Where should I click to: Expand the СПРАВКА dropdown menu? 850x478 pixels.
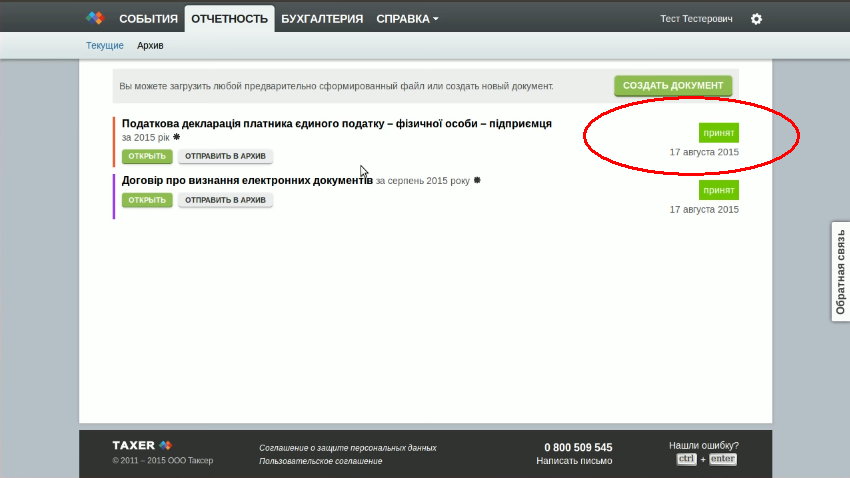pyautogui.click(x=407, y=19)
